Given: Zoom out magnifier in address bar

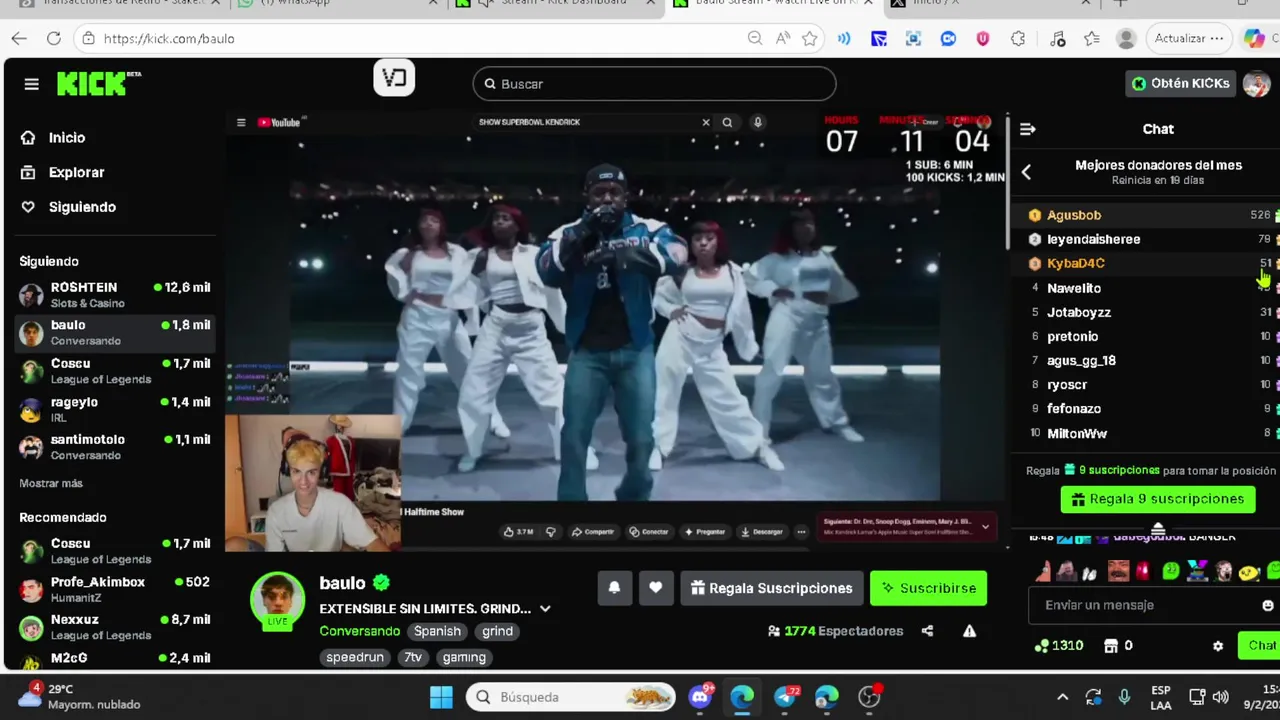Looking at the screenshot, I should click(x=755, y=38).
